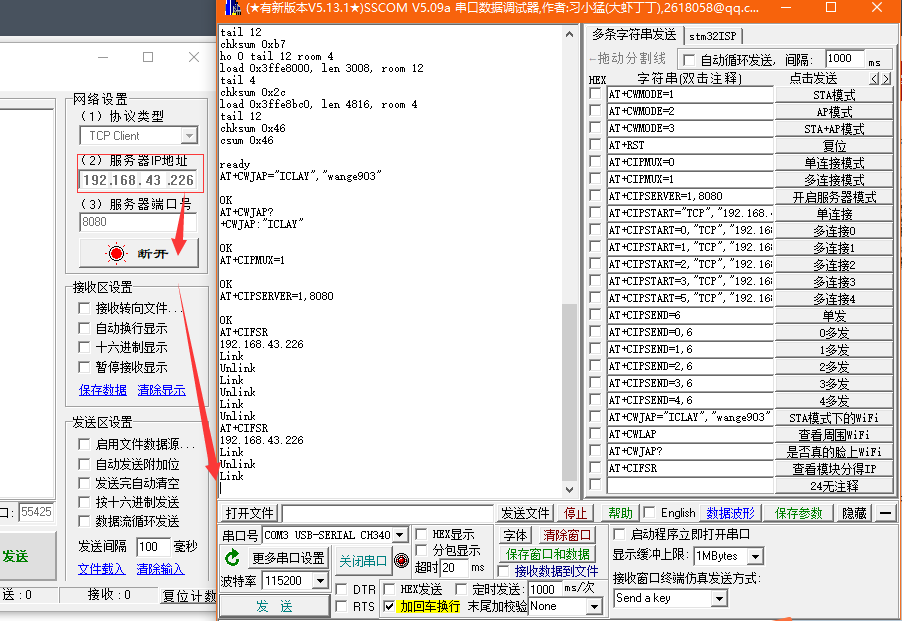Image resolution: width=902 pixels, height=621 pixels.
Task: Click the 更多串口设置 button
Action: point(288,558)
